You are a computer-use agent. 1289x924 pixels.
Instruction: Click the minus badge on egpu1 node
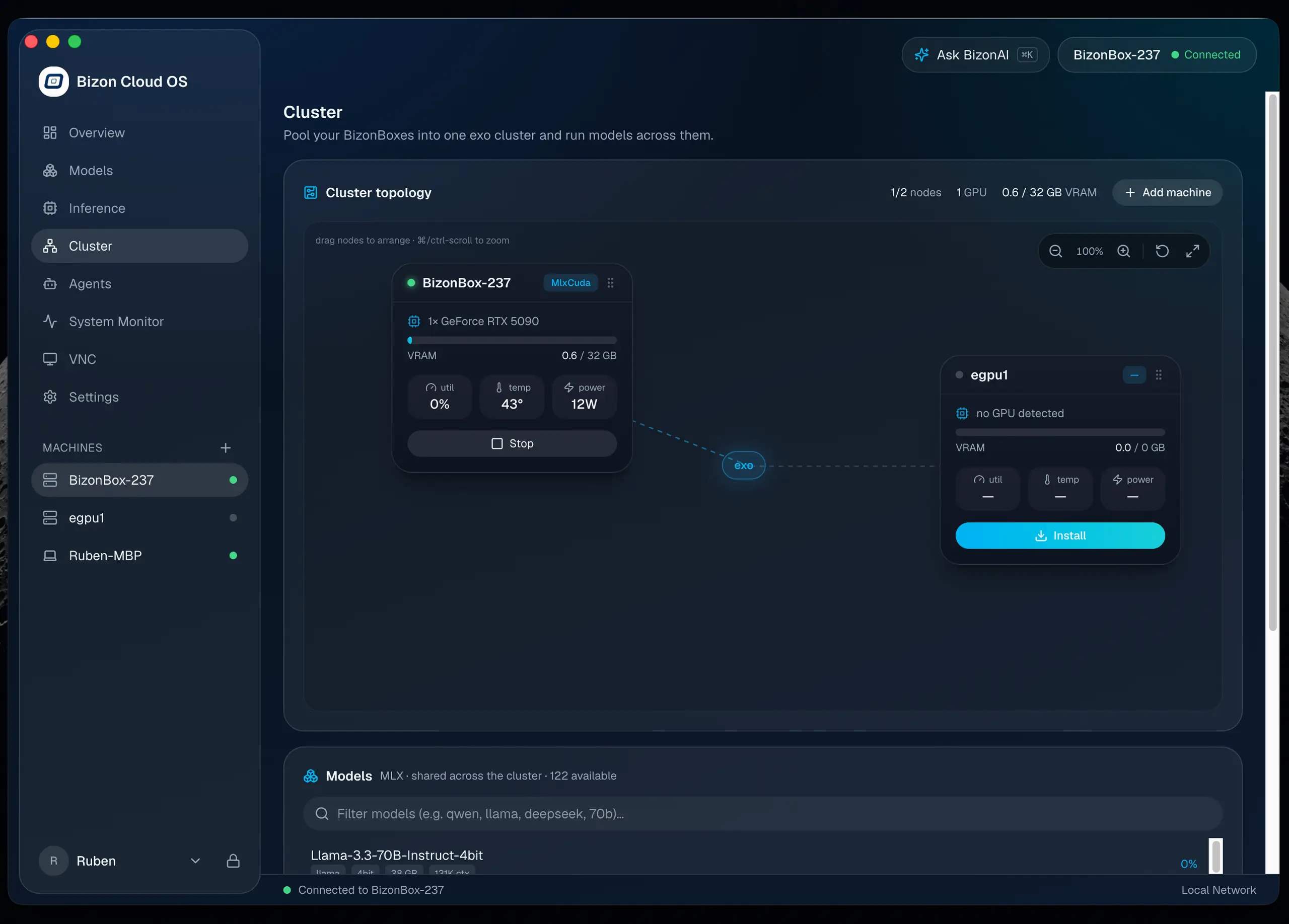(x=1134, y=375)
